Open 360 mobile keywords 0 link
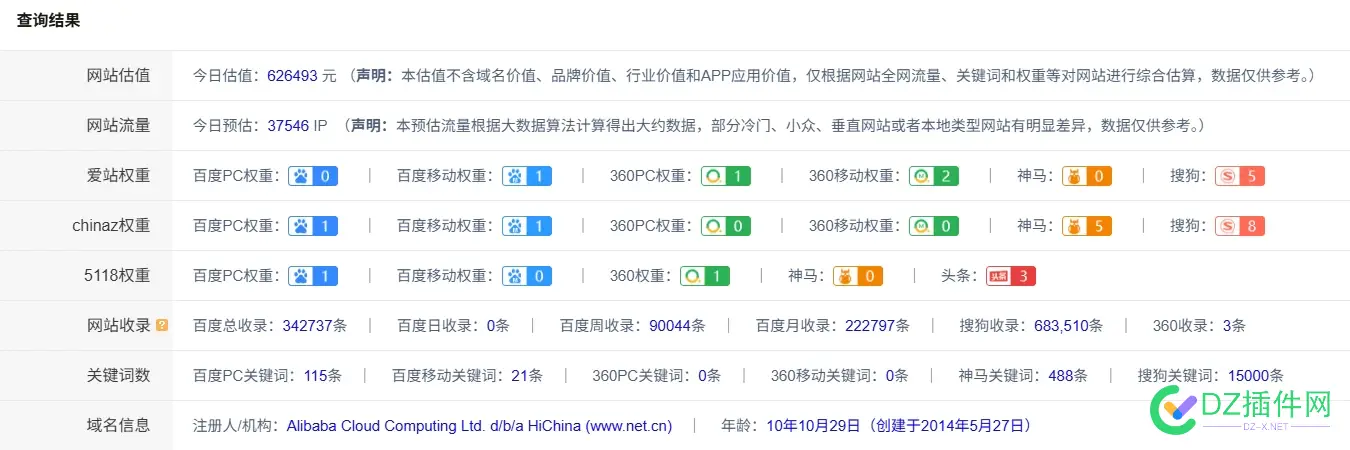 click(890, 376)
